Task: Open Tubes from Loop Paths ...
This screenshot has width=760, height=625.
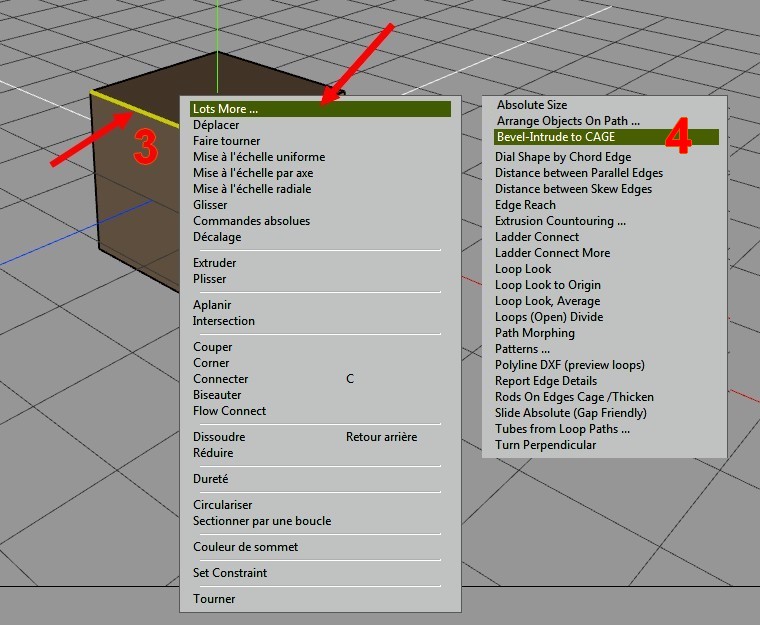Action: 562,429
